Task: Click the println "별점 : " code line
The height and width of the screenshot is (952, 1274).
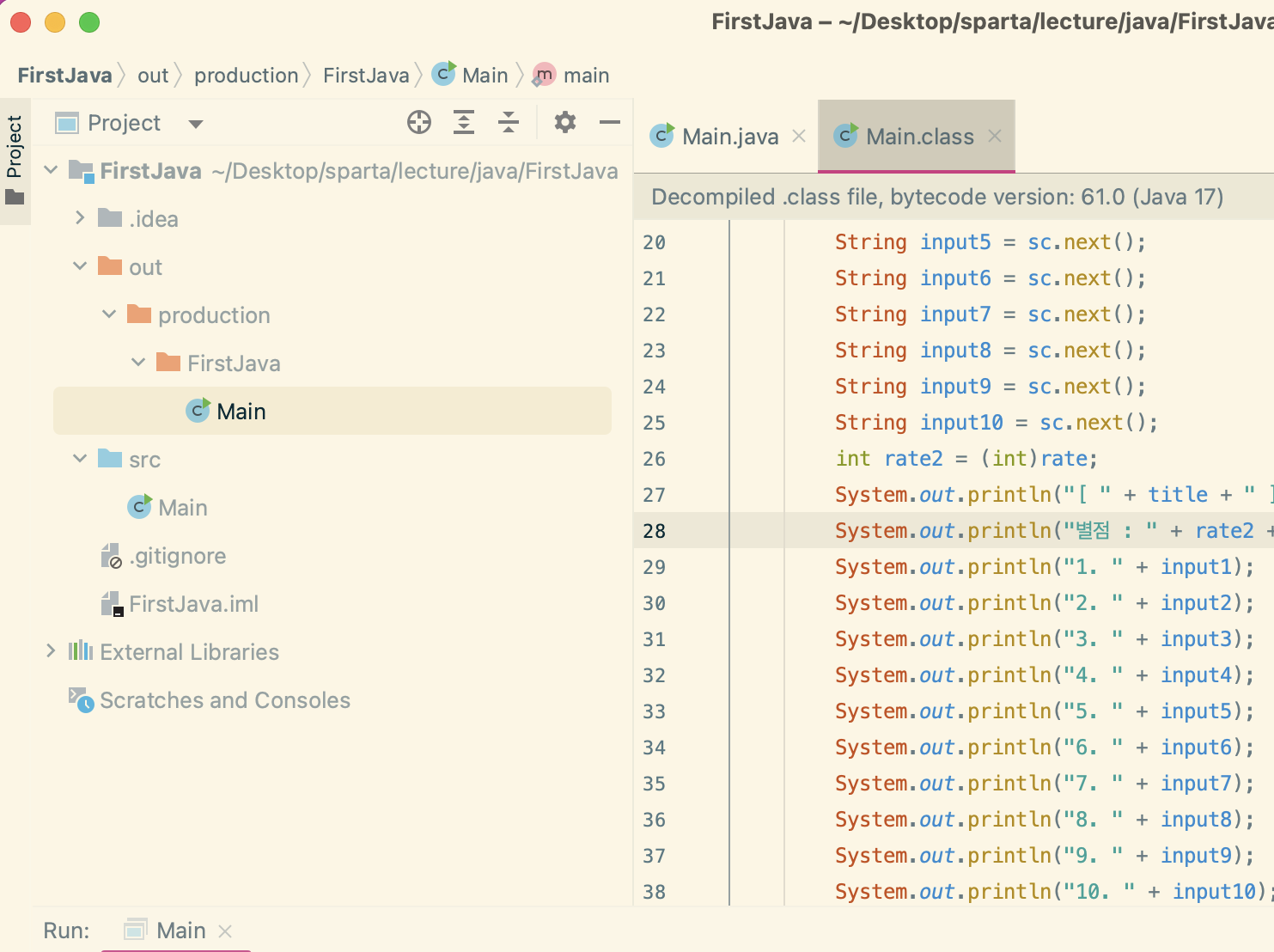Action: [1054, 531]
